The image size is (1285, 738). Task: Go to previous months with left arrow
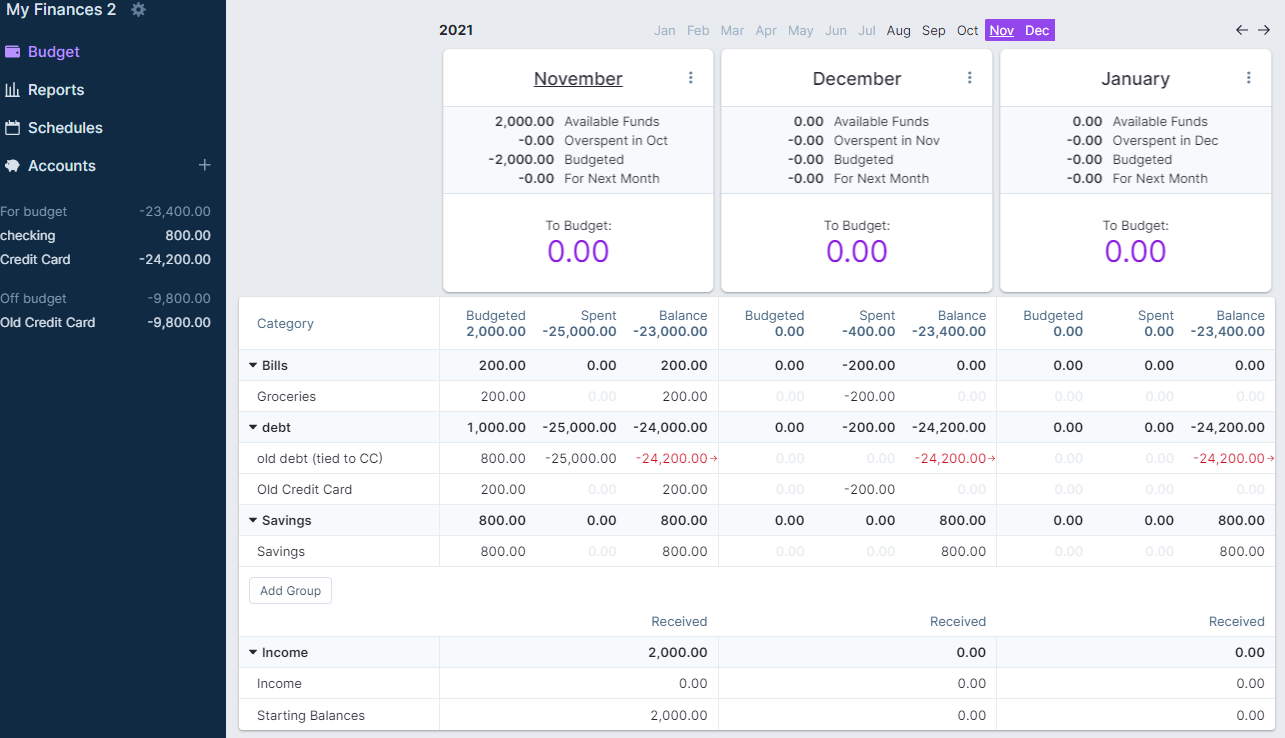click(1242, 30)
